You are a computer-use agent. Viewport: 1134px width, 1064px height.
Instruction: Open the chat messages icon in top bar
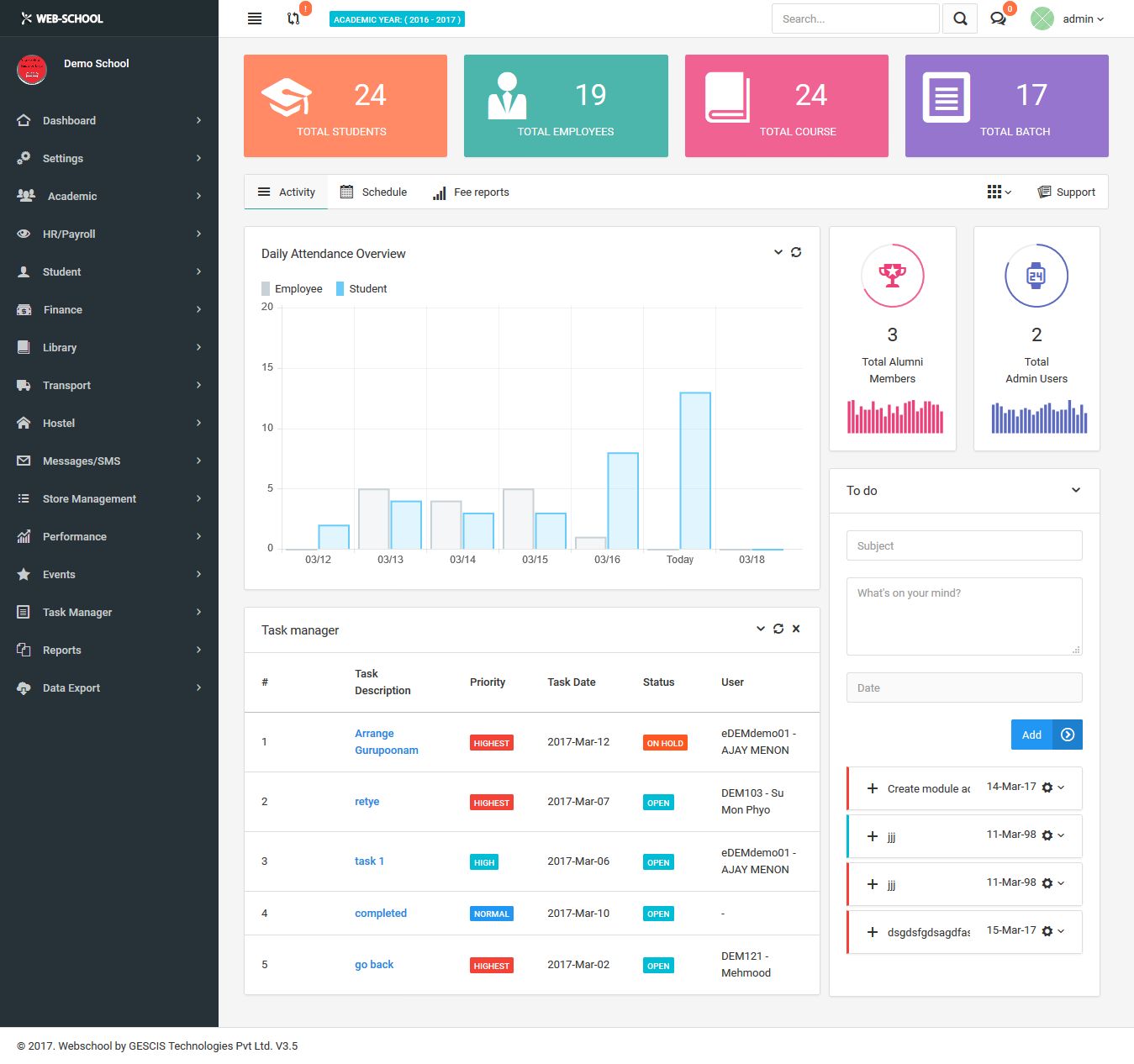click(999, 18)
